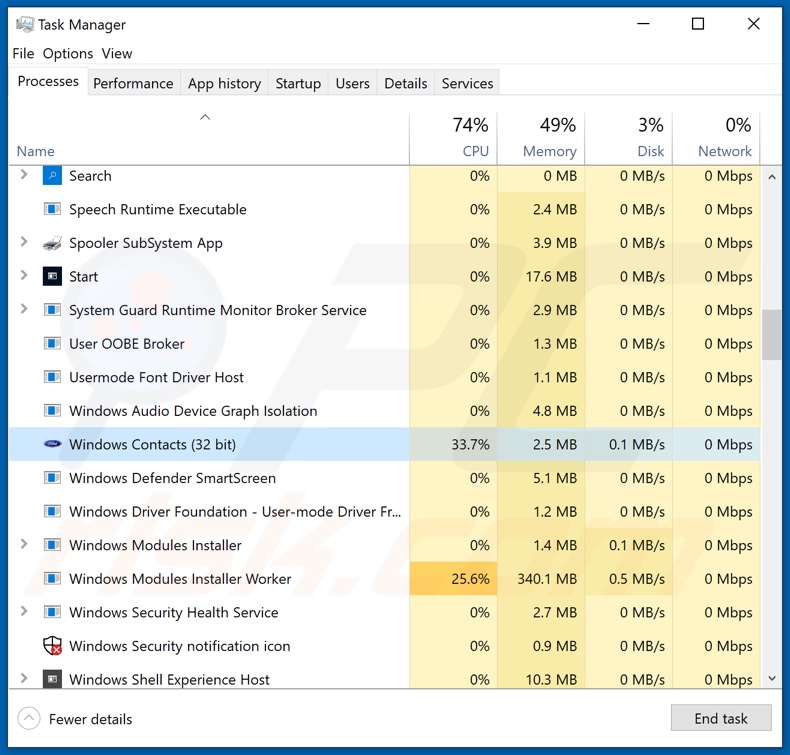Viewport: 790px width, 755px height.
Task: Click the Windows Driver Foundation icon
Action: [x=52, y=511]
